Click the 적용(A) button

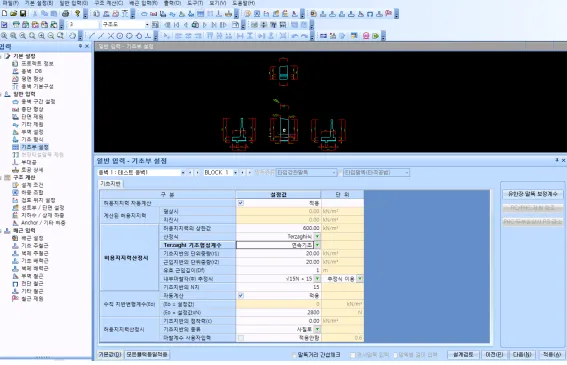click(552, 355)
